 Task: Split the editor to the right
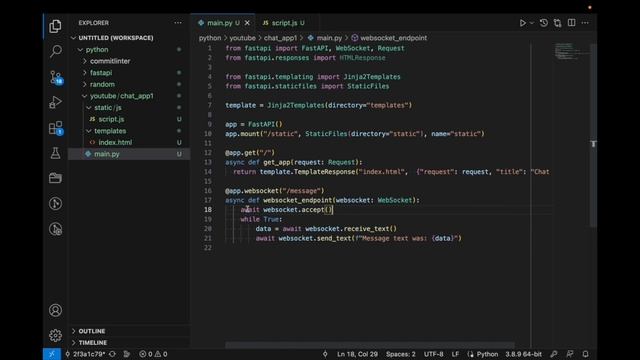(571, 23)
